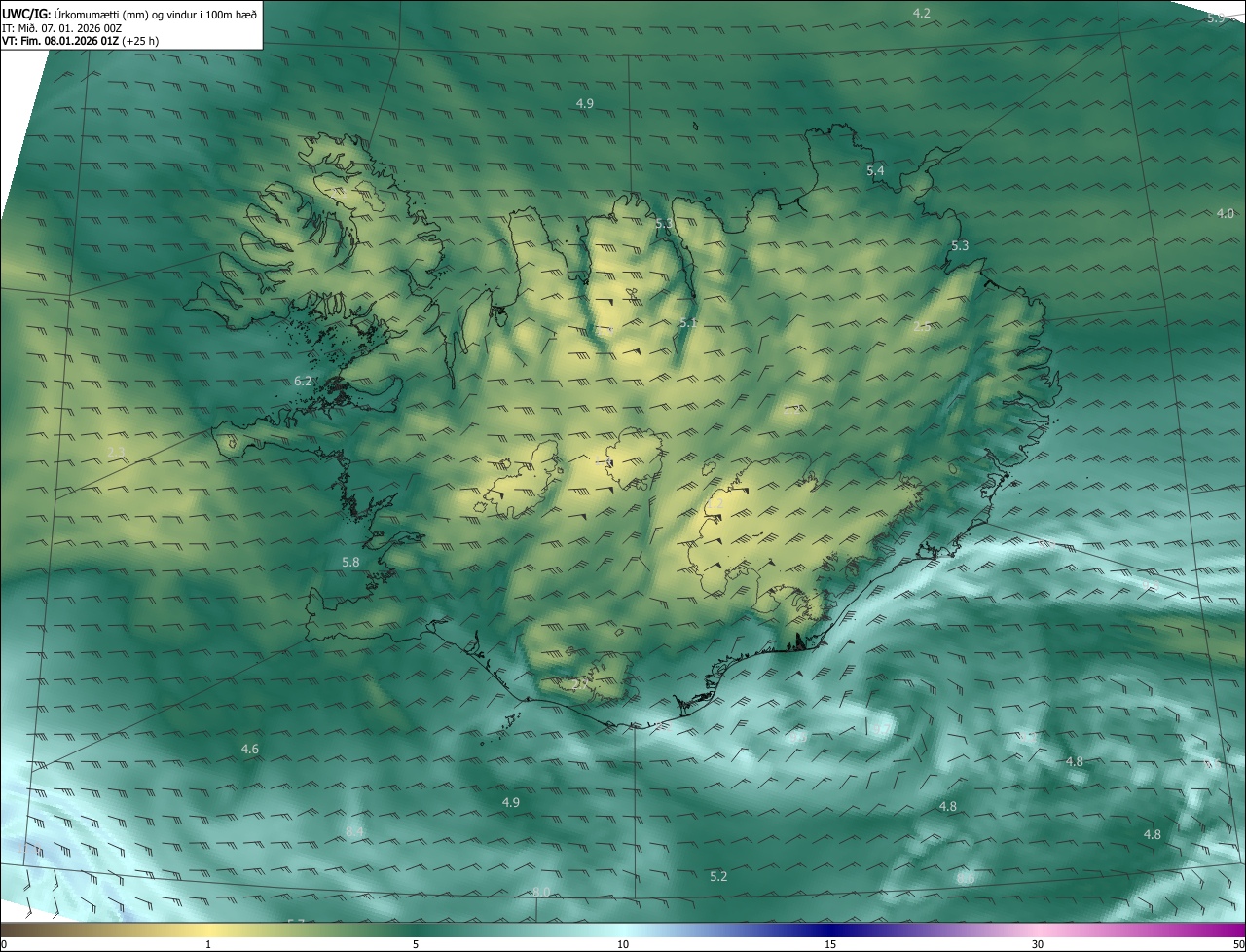Click the 5.8 value label on the map
Viewport: 1246px width, 952px height.
click(350, 562)
